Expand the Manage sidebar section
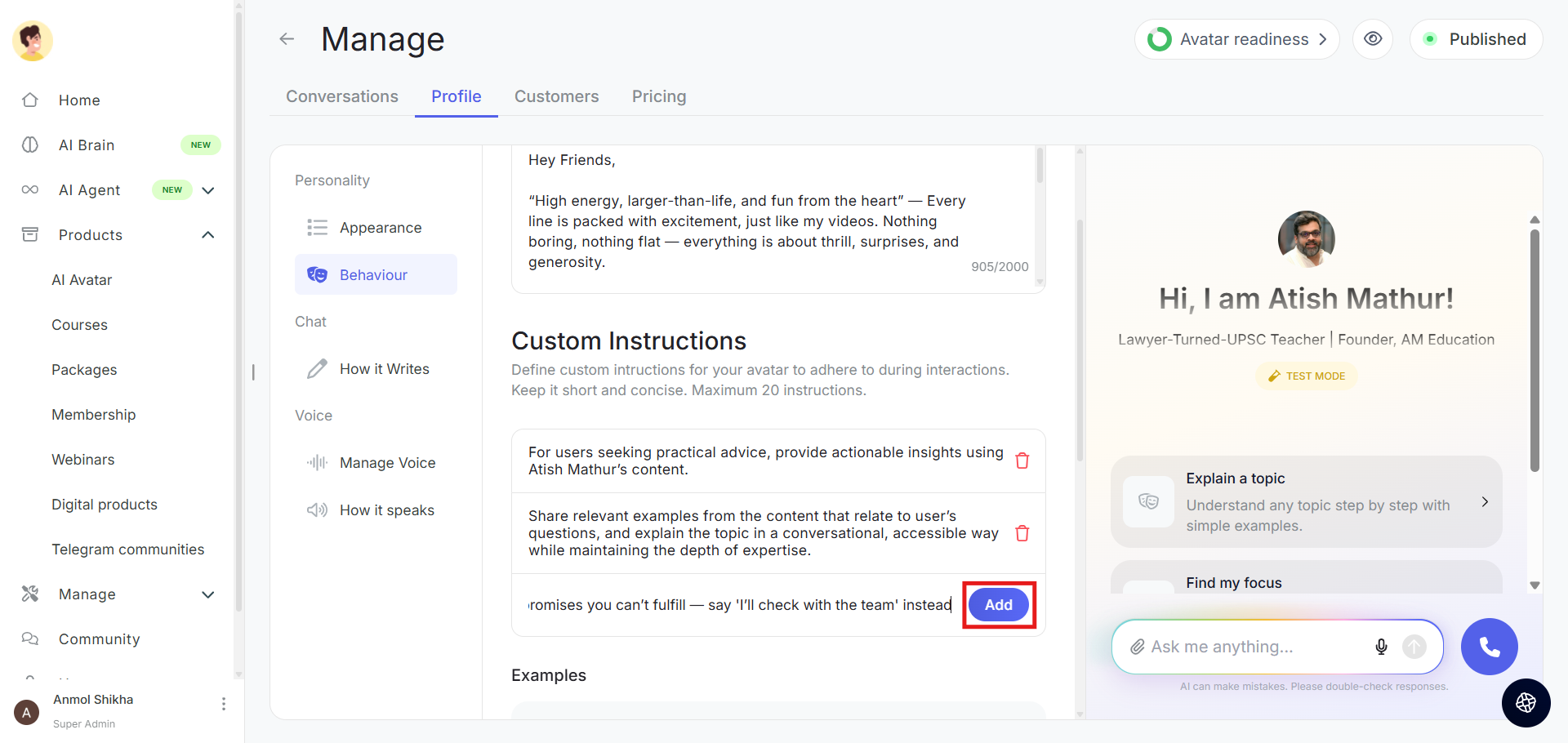The width and height of the screenshot is (1568, 743). click(208, 594)
